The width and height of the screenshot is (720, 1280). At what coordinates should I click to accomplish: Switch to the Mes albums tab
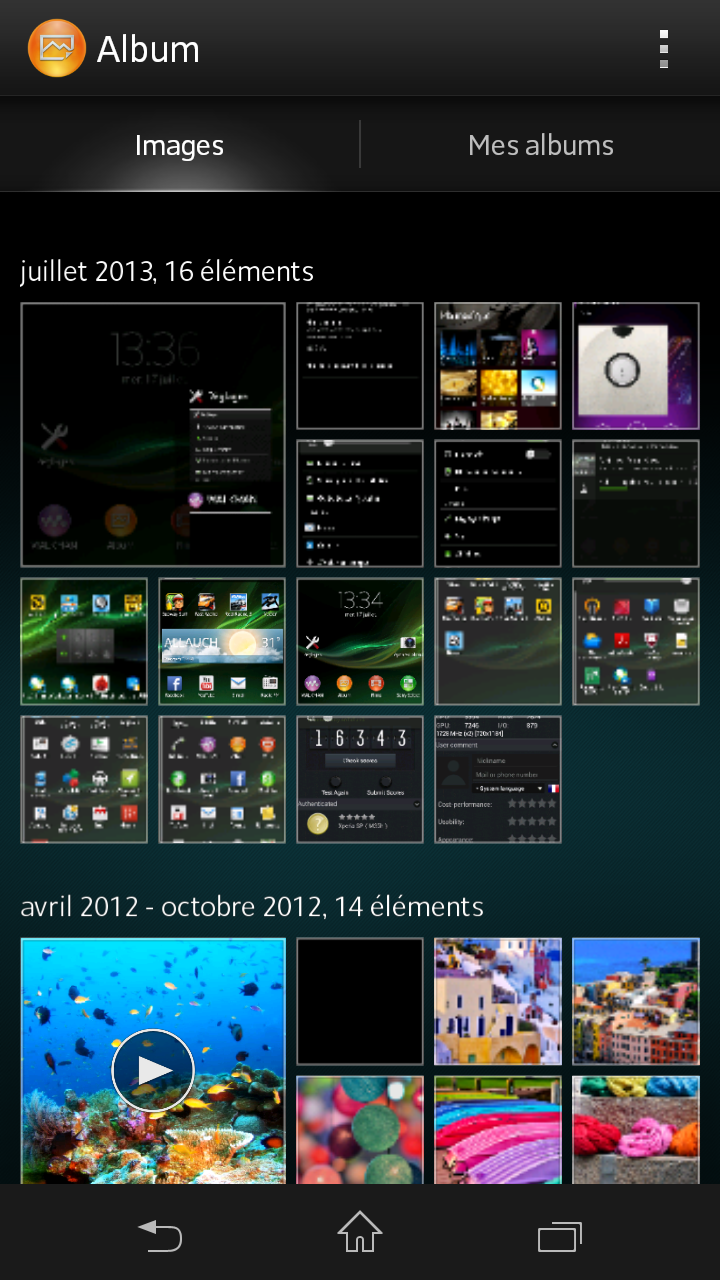(540, 145)
